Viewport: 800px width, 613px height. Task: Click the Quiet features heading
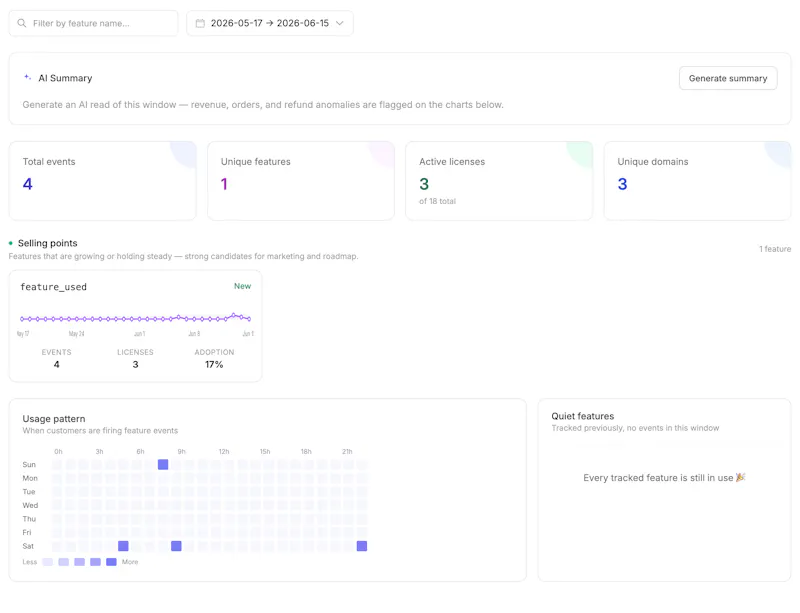(583, 416)
